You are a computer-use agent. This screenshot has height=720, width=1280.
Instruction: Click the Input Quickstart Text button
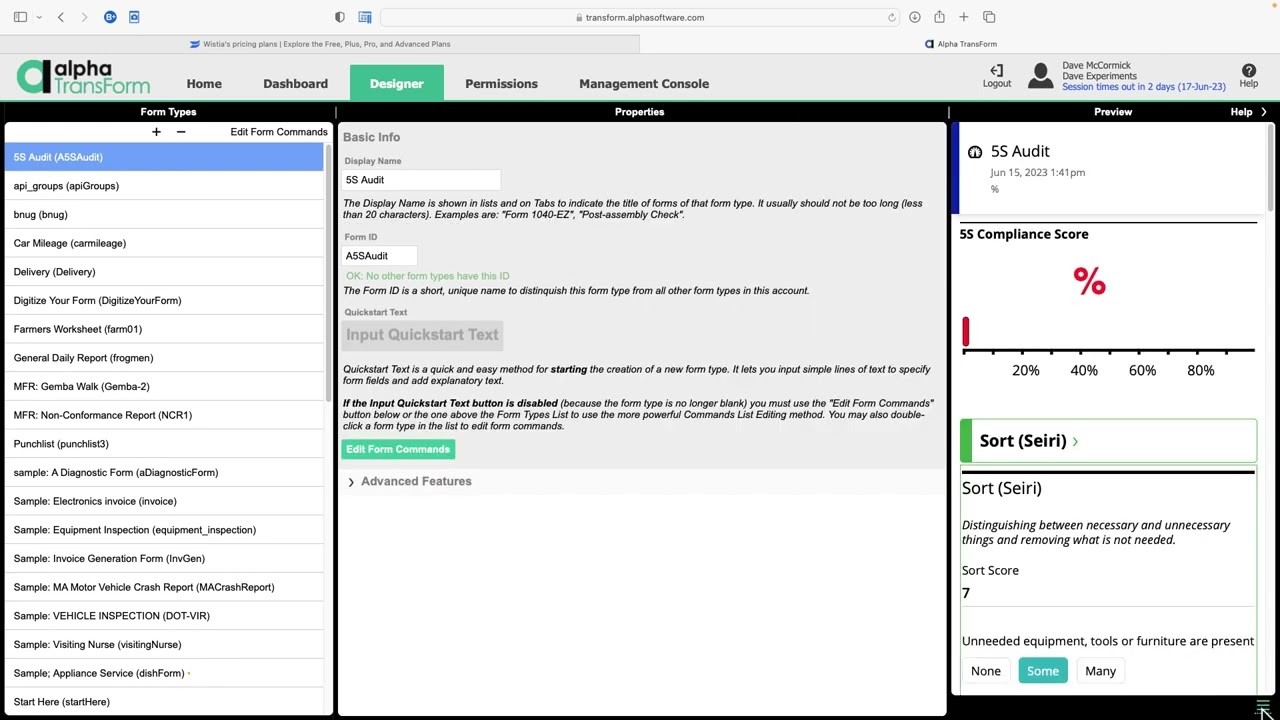(422, 335)
